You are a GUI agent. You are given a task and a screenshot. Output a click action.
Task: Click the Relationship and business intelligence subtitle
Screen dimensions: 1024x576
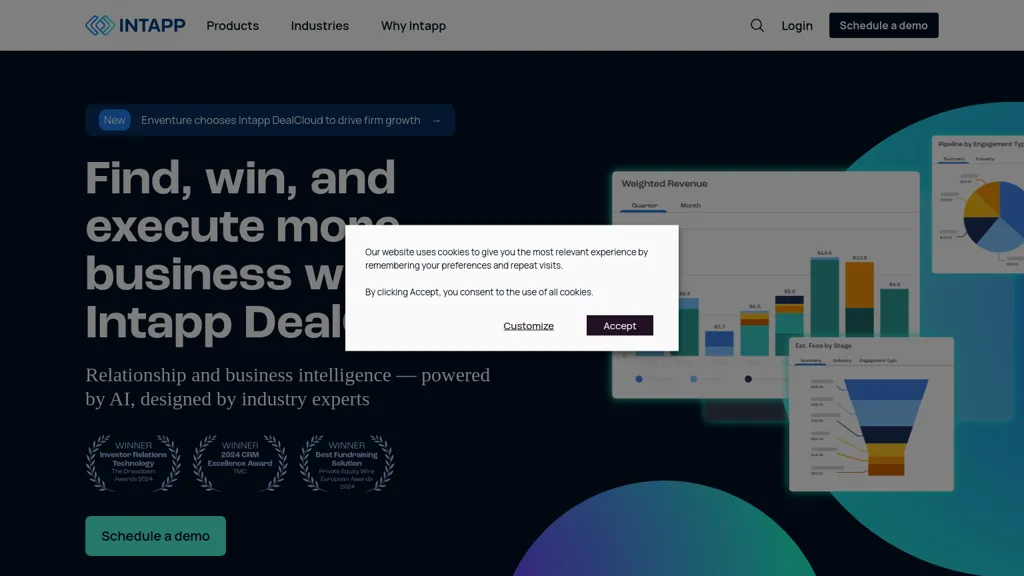287,387
